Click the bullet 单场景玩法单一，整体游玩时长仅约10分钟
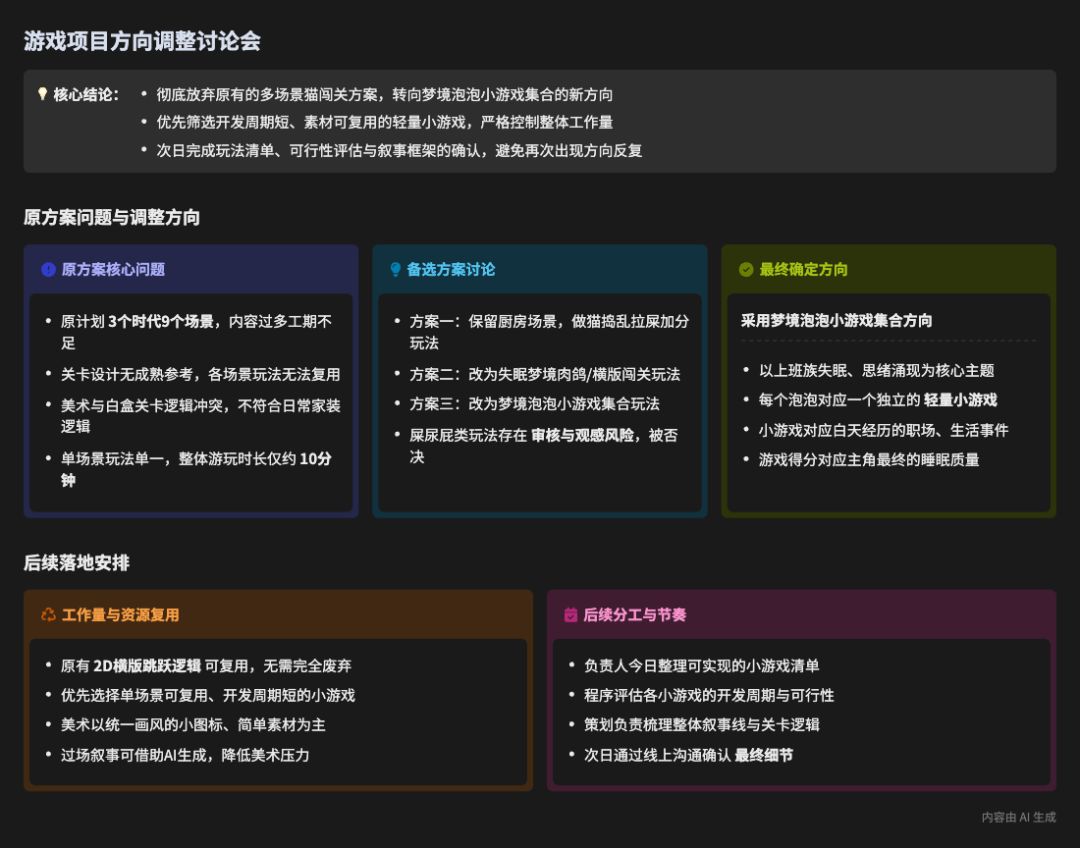1080x848 pixels. coord(196,469)
